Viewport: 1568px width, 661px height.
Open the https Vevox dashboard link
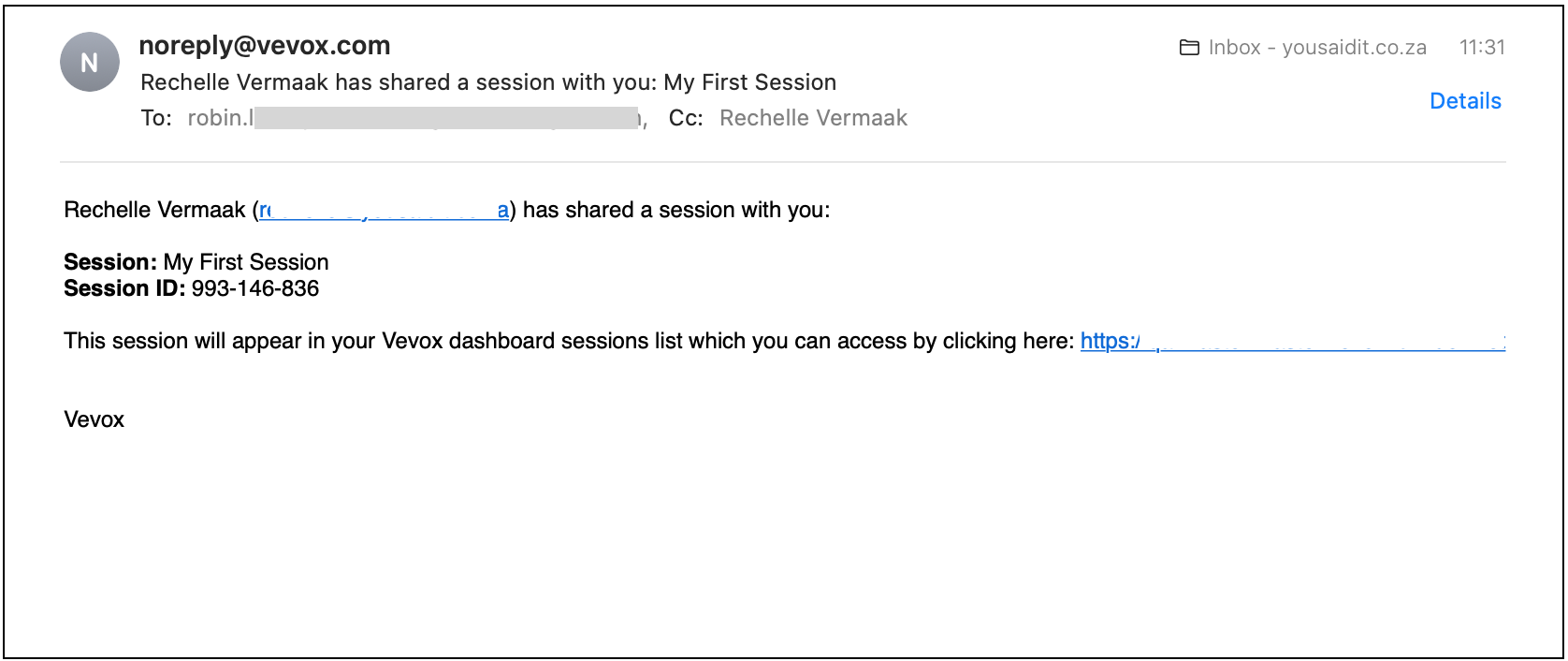pyautogui.click(x=1292, y=341)
